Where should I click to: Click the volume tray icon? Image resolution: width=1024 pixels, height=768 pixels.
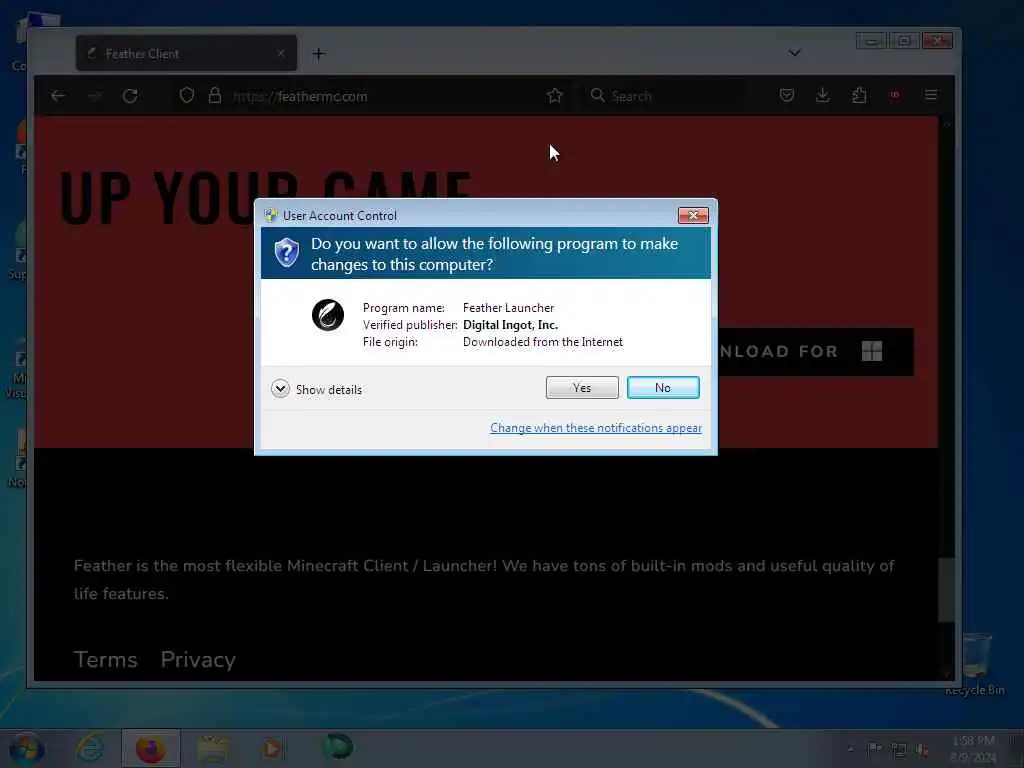(x=922, y=750)
